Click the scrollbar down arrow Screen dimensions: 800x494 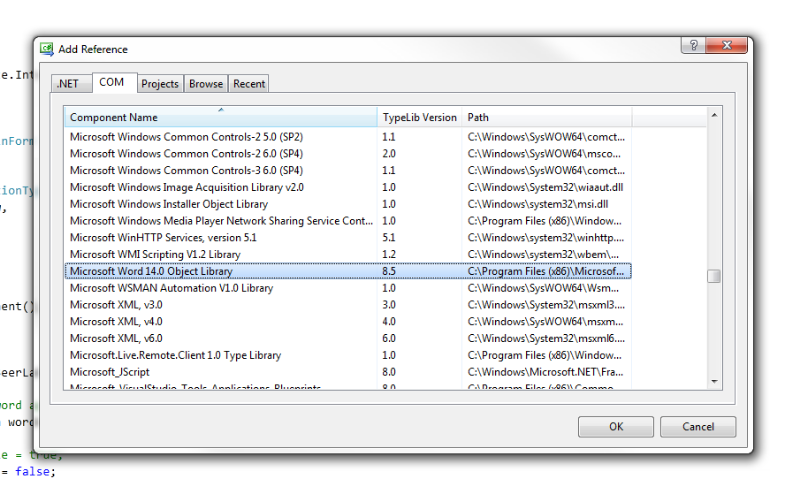point(714,381)
